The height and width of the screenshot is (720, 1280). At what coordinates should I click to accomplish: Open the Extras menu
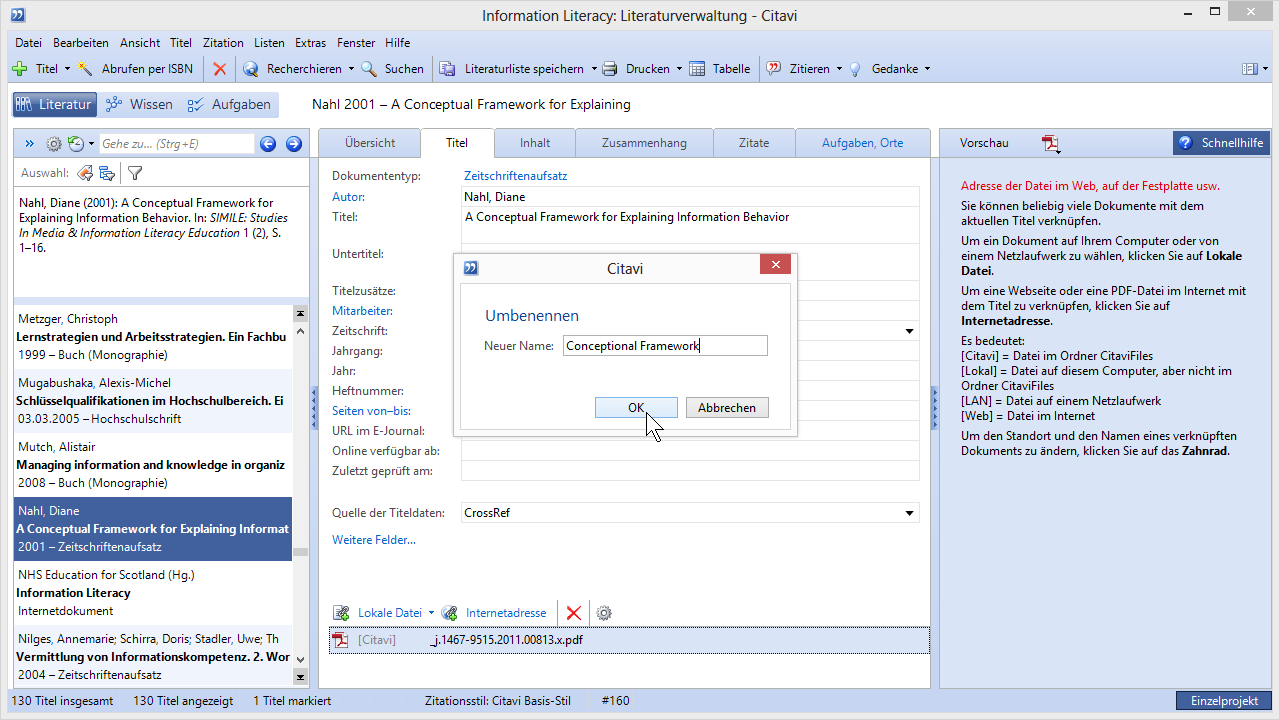(x=310, y=43)
